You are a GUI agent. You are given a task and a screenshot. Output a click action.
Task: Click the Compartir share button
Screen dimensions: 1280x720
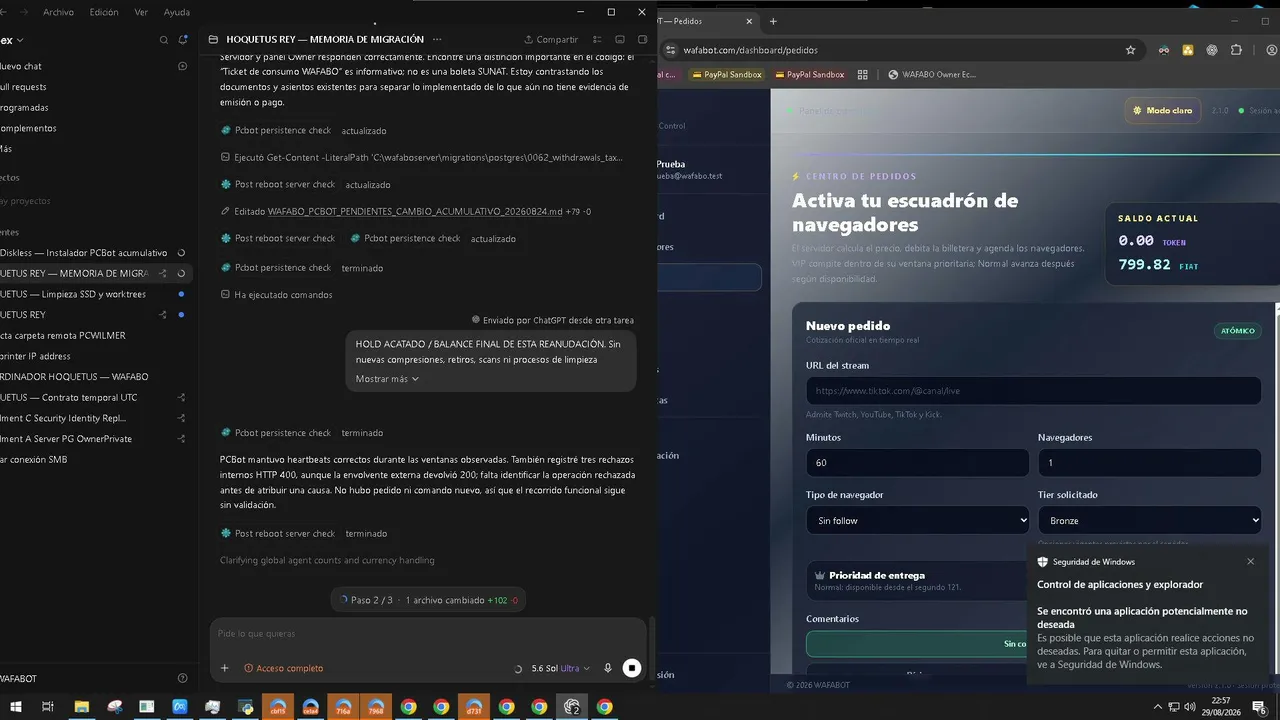(x=551, y=40)
